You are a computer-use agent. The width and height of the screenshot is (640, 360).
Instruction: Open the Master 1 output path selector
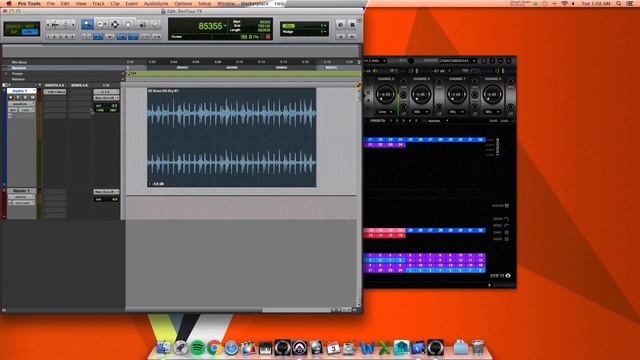[106, 192]
